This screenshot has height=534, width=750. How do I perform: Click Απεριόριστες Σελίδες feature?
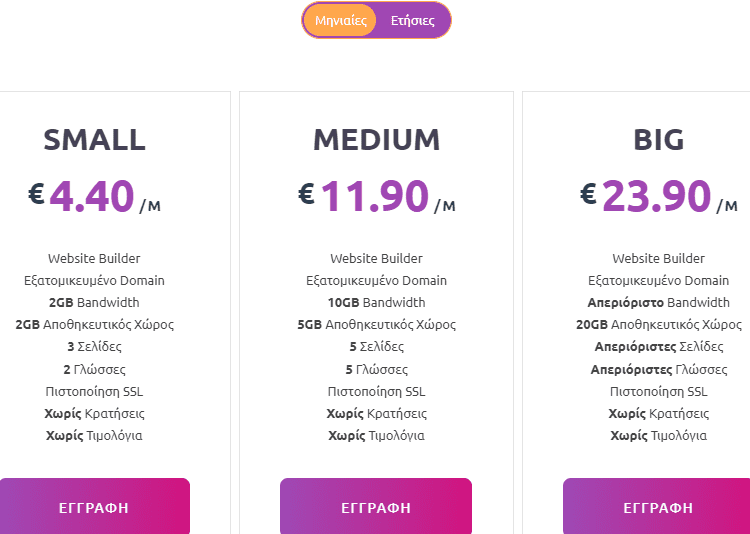[659, 346]
